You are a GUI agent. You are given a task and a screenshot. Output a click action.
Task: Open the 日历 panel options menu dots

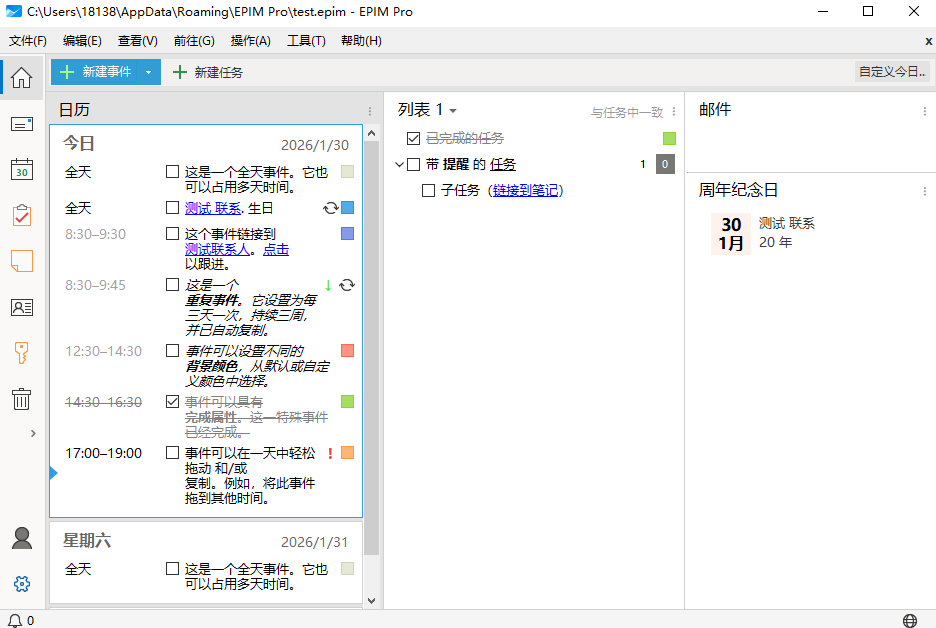370,112
